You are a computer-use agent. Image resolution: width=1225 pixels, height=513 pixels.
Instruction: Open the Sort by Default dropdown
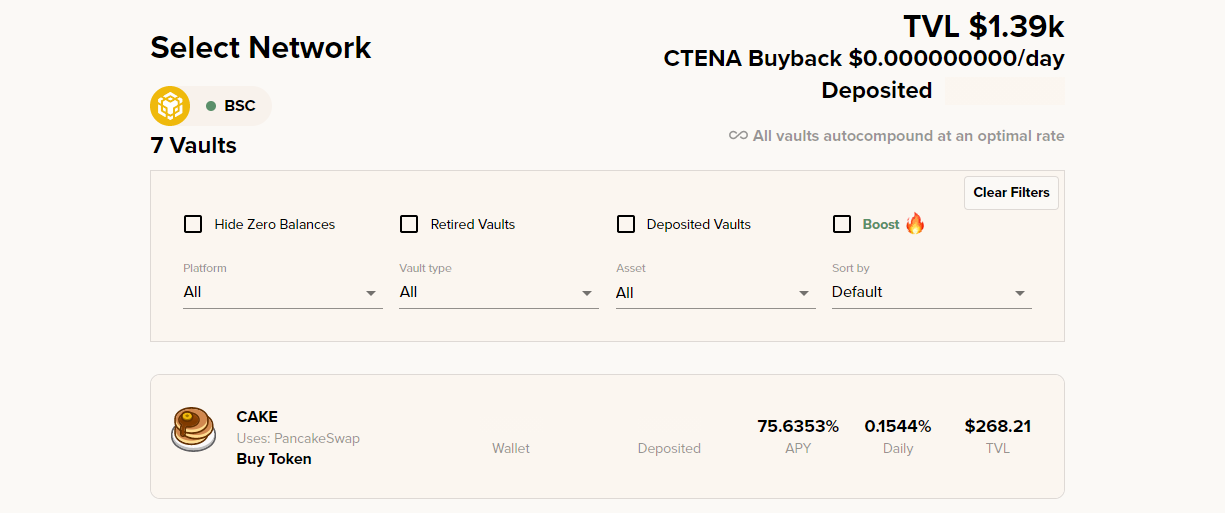(932, 293)
